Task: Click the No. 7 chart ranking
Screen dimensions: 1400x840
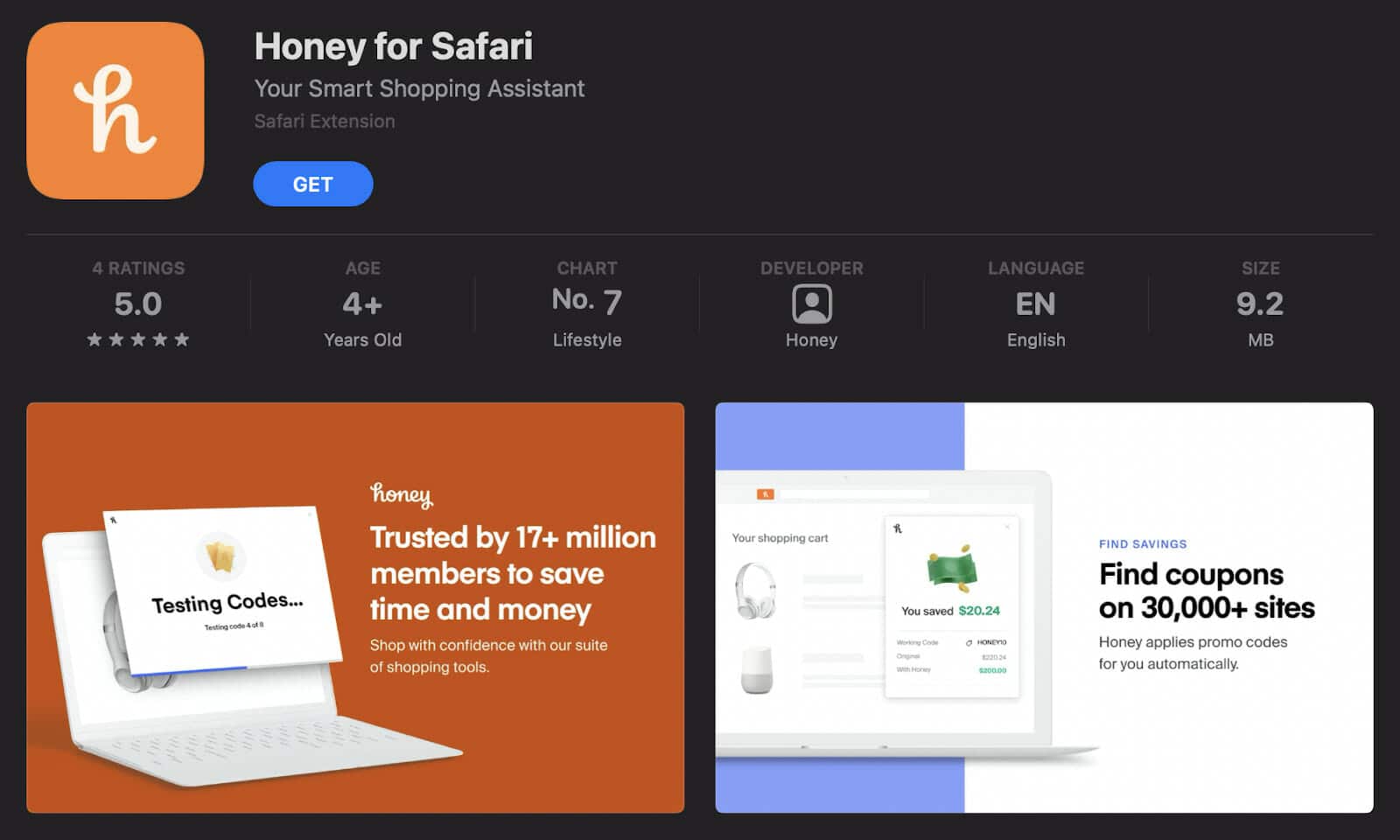Action: 587,301
